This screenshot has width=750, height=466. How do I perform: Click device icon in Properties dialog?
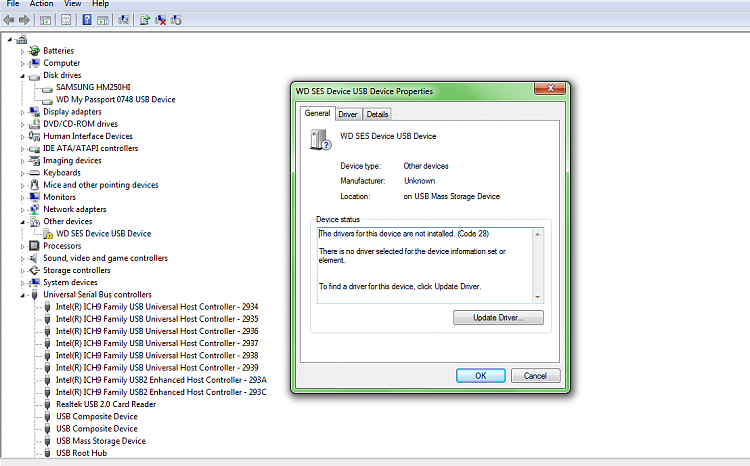pyautogui.click(x=320, y=140)
